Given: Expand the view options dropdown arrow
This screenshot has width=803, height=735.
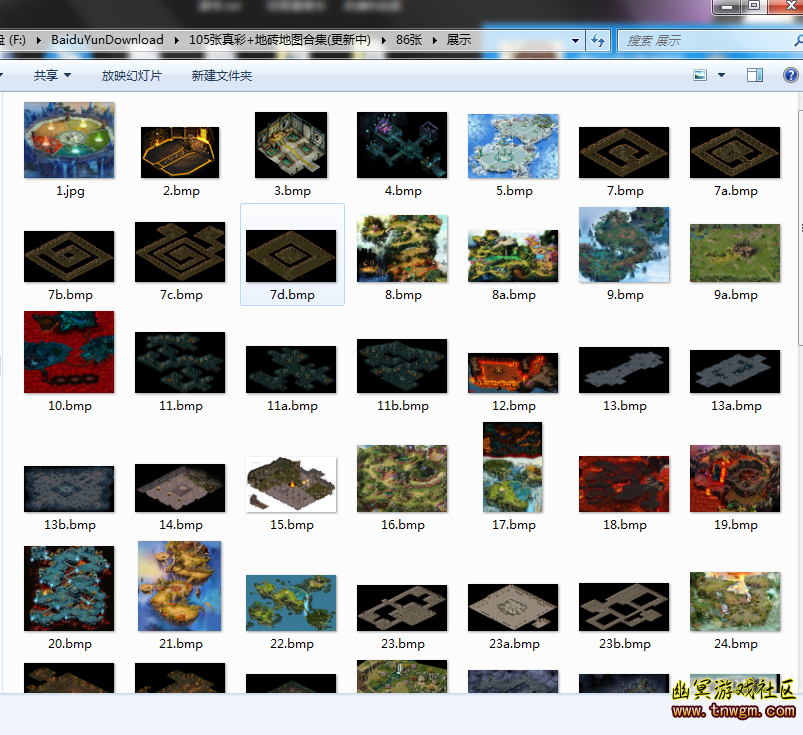Looking at the screenshot, I should 722,75.
